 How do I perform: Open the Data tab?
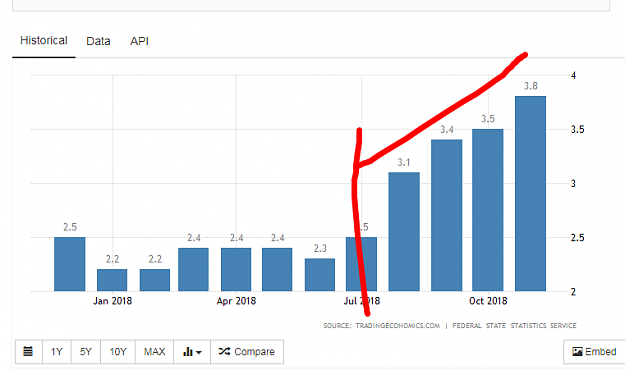(x=98, y=41)
